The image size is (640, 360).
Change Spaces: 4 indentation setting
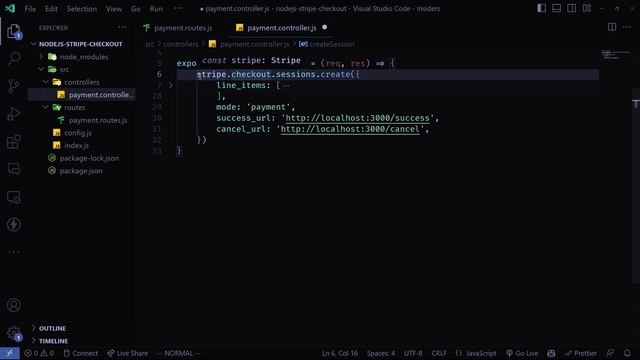pyautogui.click(x=380, y=353)
